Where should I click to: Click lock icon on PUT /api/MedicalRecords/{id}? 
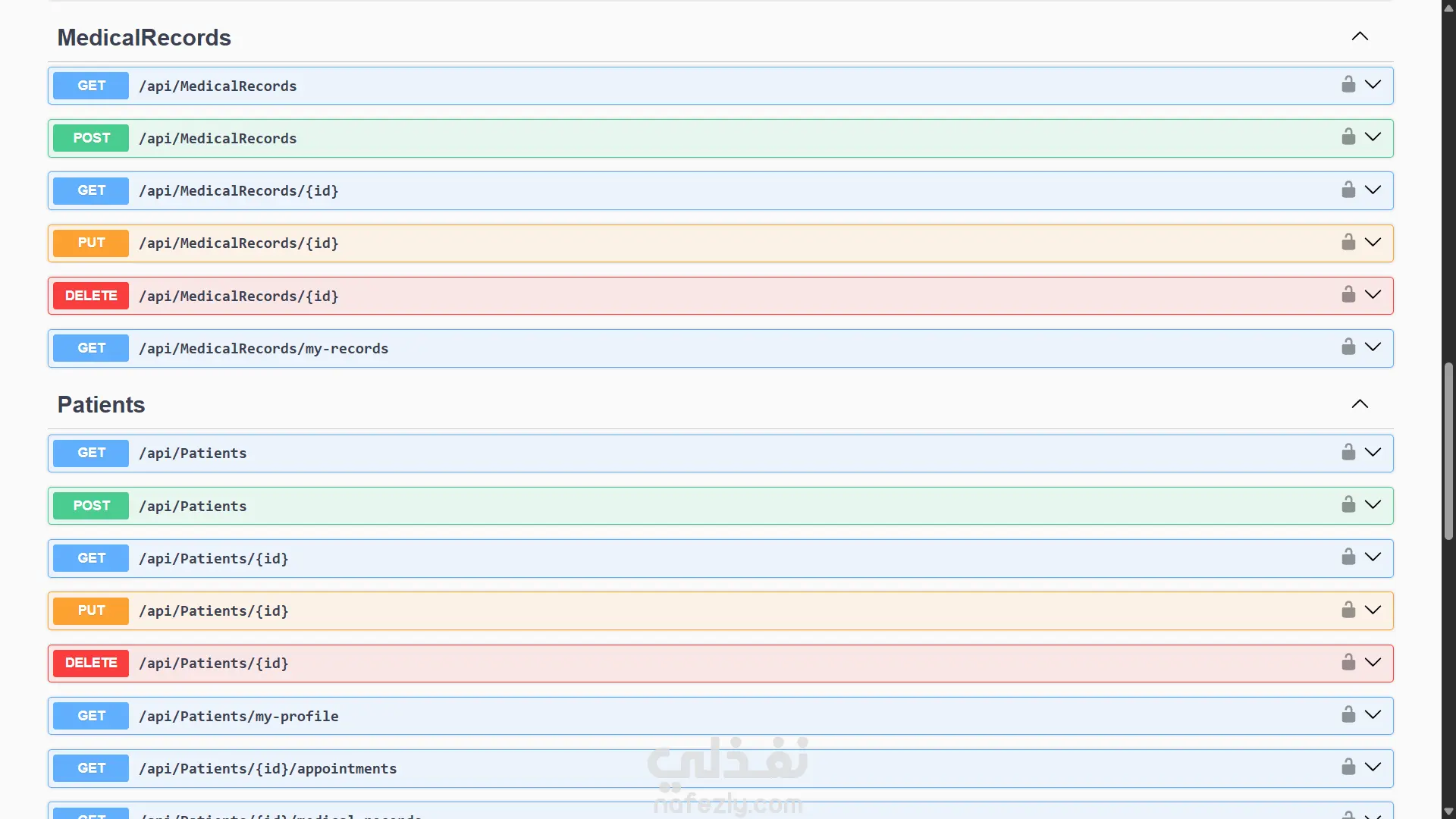click(1348, 242)
